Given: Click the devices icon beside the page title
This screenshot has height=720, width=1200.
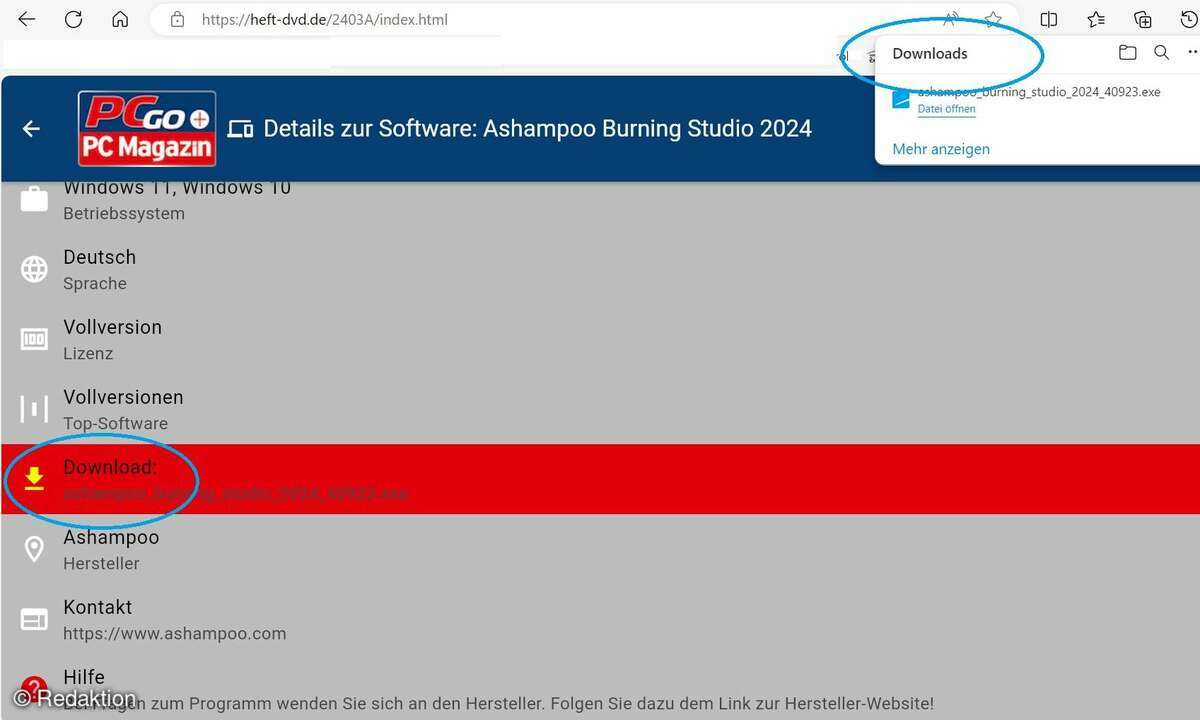Looking at the screenshot, I should click(x=240, y=129).
